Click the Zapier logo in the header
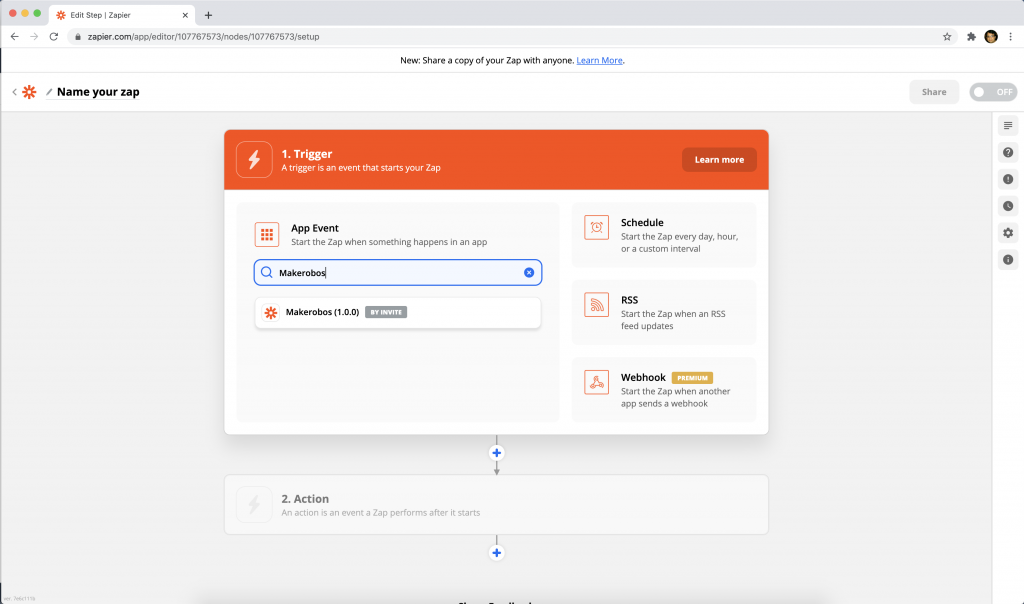The width and height of the screenshot is (1024, 604). 29,92
